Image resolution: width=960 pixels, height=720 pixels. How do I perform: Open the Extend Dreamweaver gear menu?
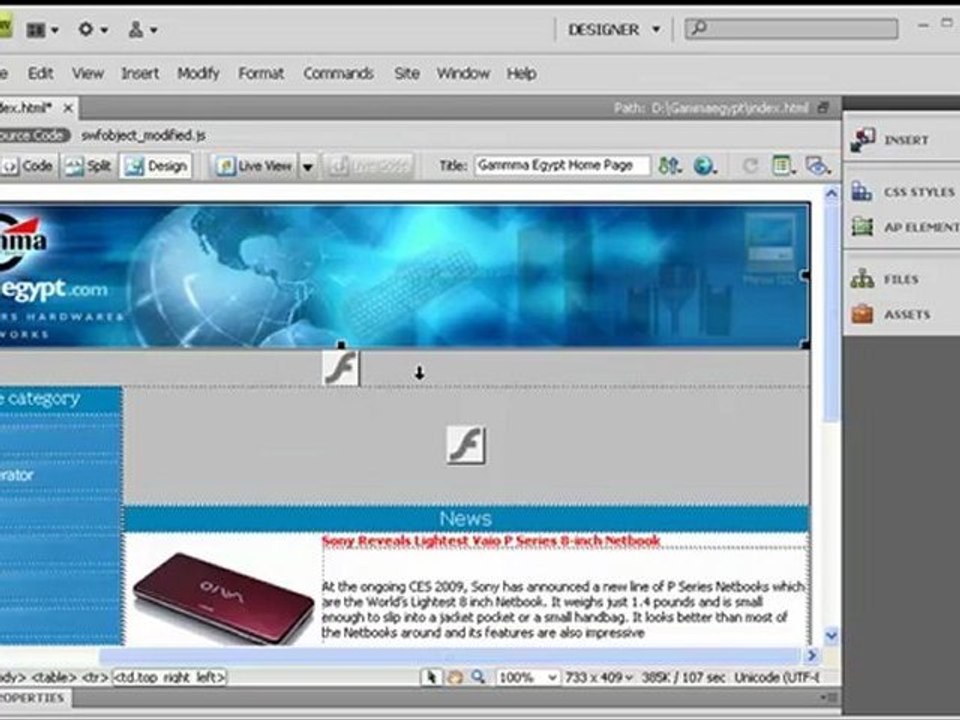tap(93, 29)
